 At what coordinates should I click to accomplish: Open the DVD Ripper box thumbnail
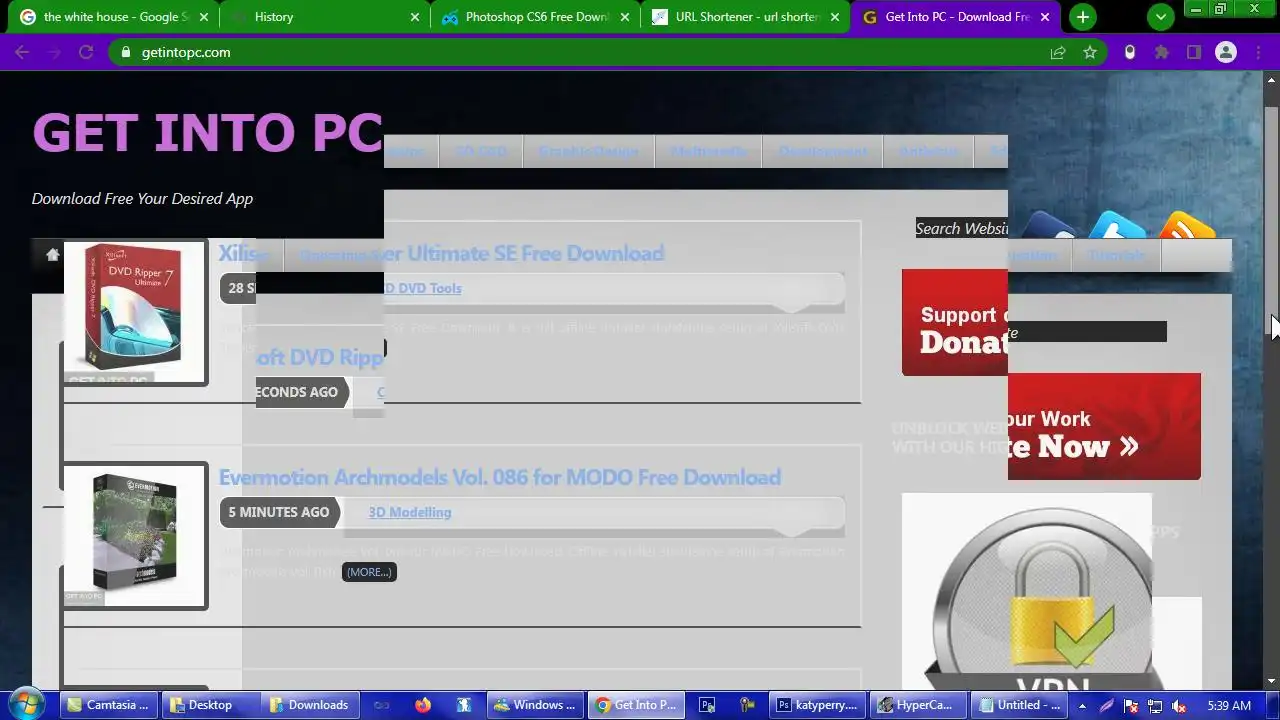[135, 312]
